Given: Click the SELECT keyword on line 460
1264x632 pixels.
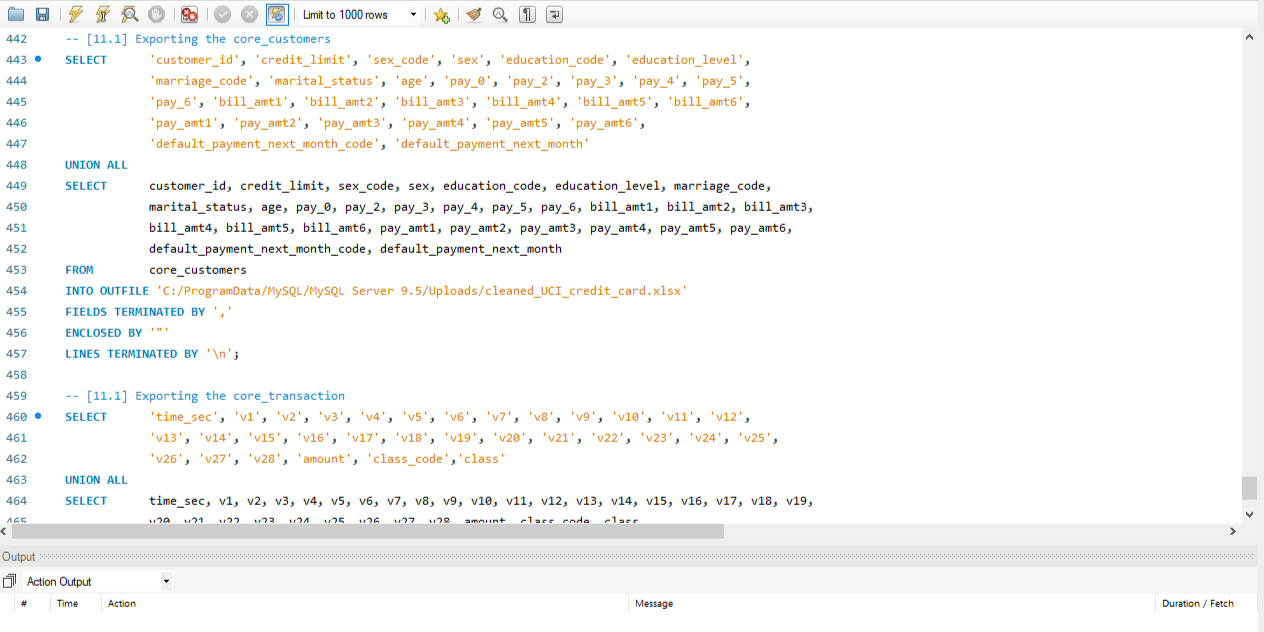Looking at the screenshot, I should pos(86,417).
